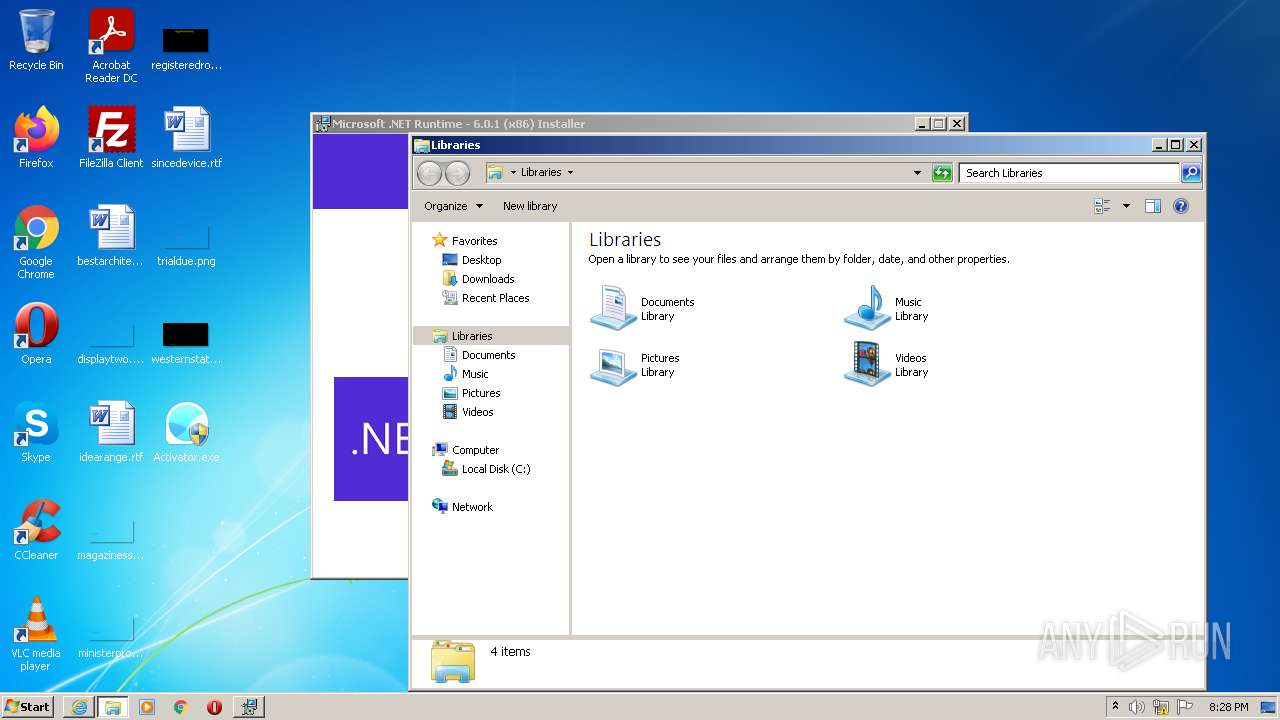The image size is (1280, 720).
Task: Toggle the preview pane icon
Action: tap(1152, 206)
